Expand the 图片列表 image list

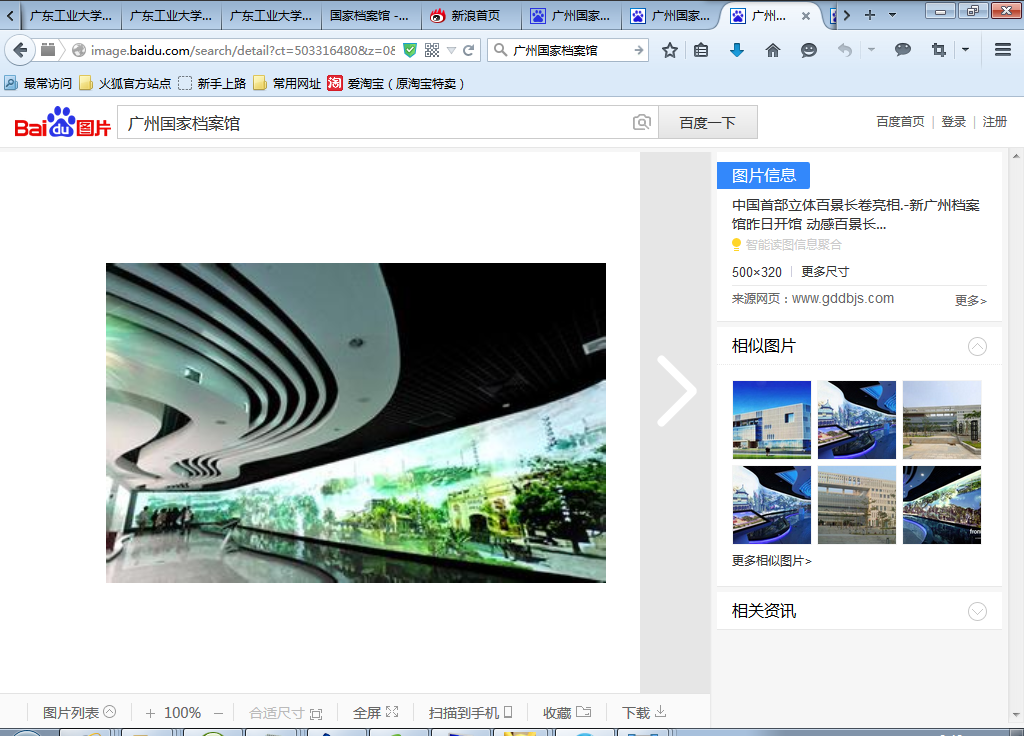(x=79, y=713)
